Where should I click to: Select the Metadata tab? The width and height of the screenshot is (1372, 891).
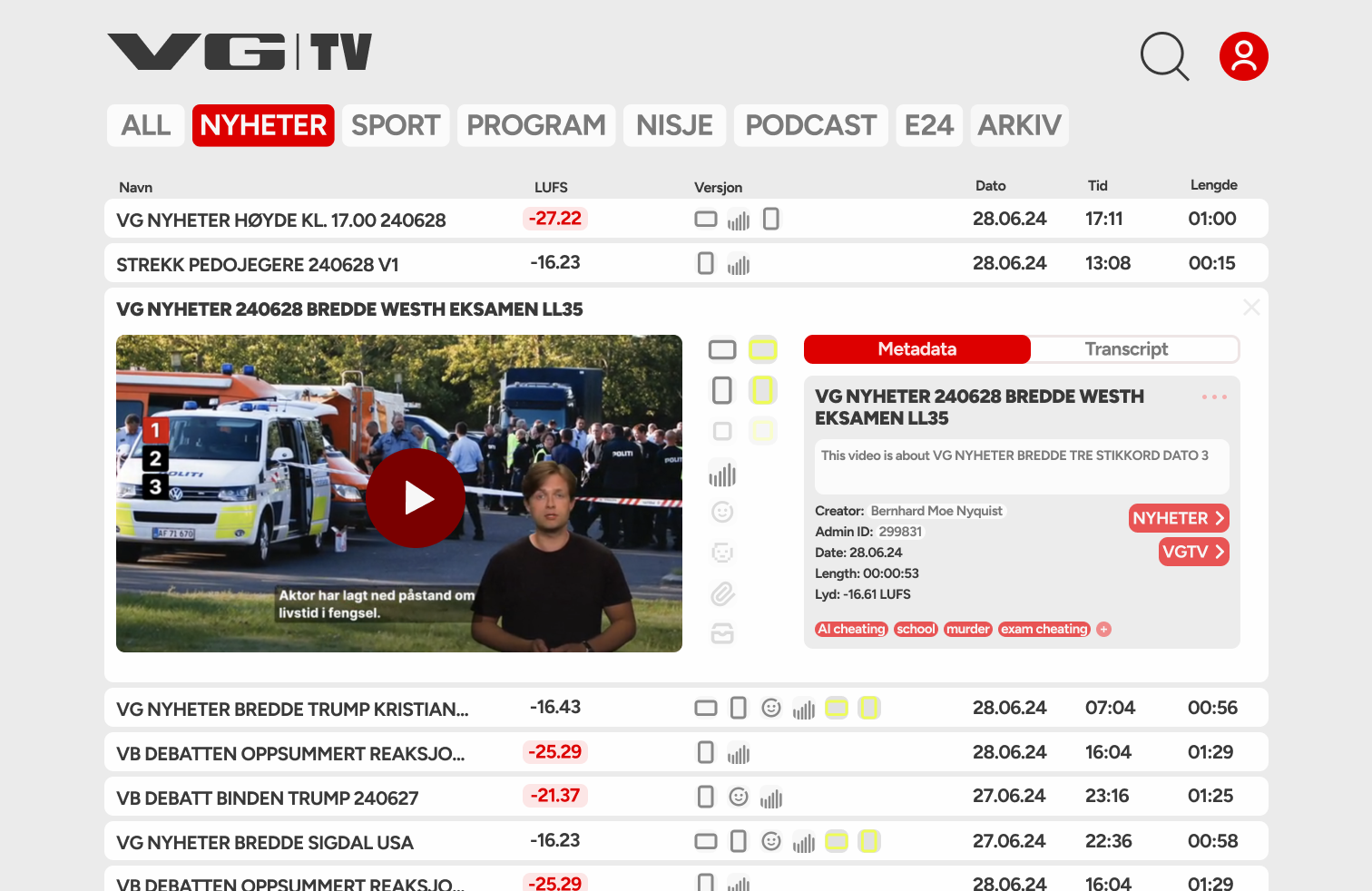coord(917,349)
